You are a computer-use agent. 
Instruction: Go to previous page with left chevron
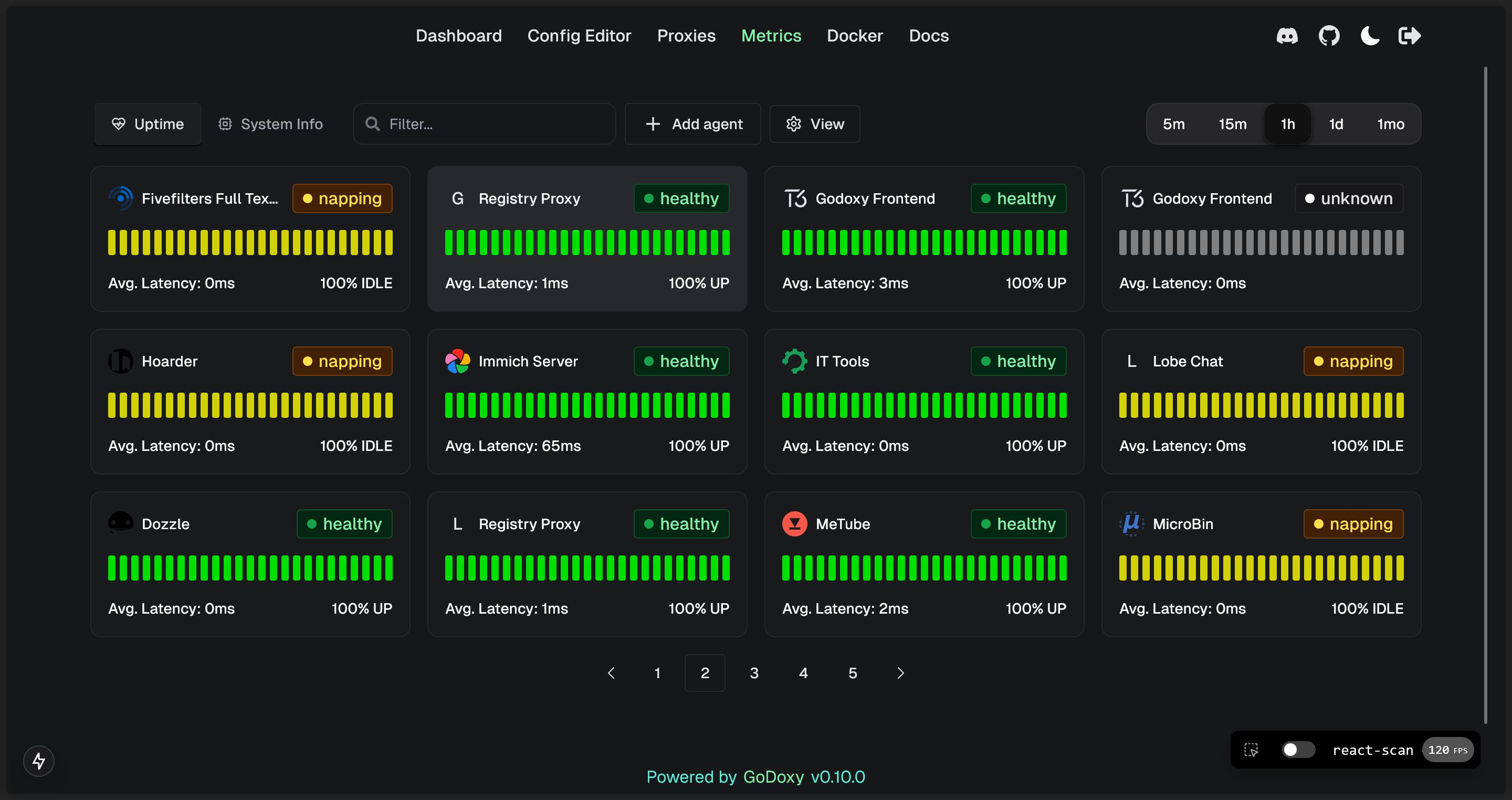612,672
